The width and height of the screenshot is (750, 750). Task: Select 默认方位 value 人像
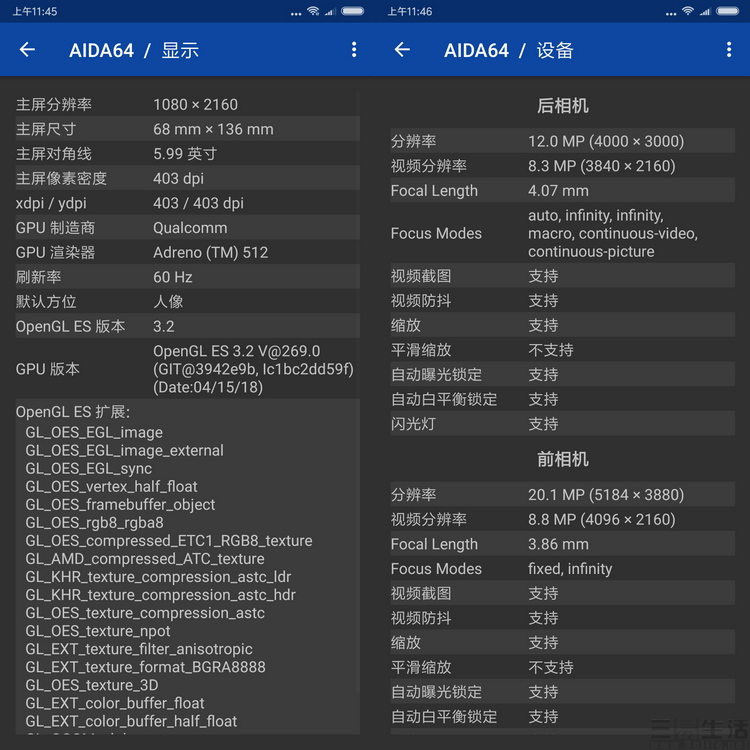point(168,301)
